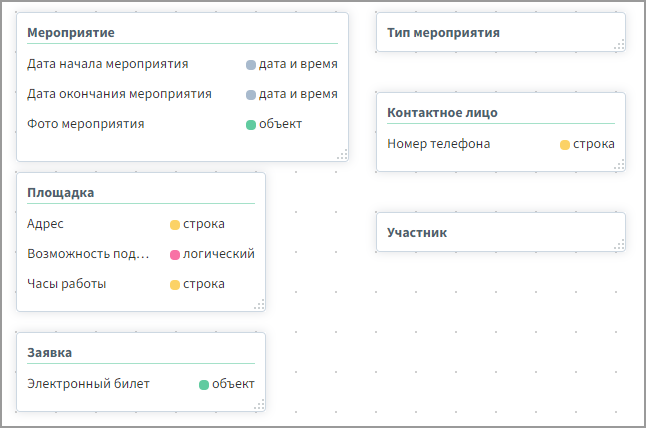Click the type dot next to Дата окончания мероприятия

click(x=251, y=95)
